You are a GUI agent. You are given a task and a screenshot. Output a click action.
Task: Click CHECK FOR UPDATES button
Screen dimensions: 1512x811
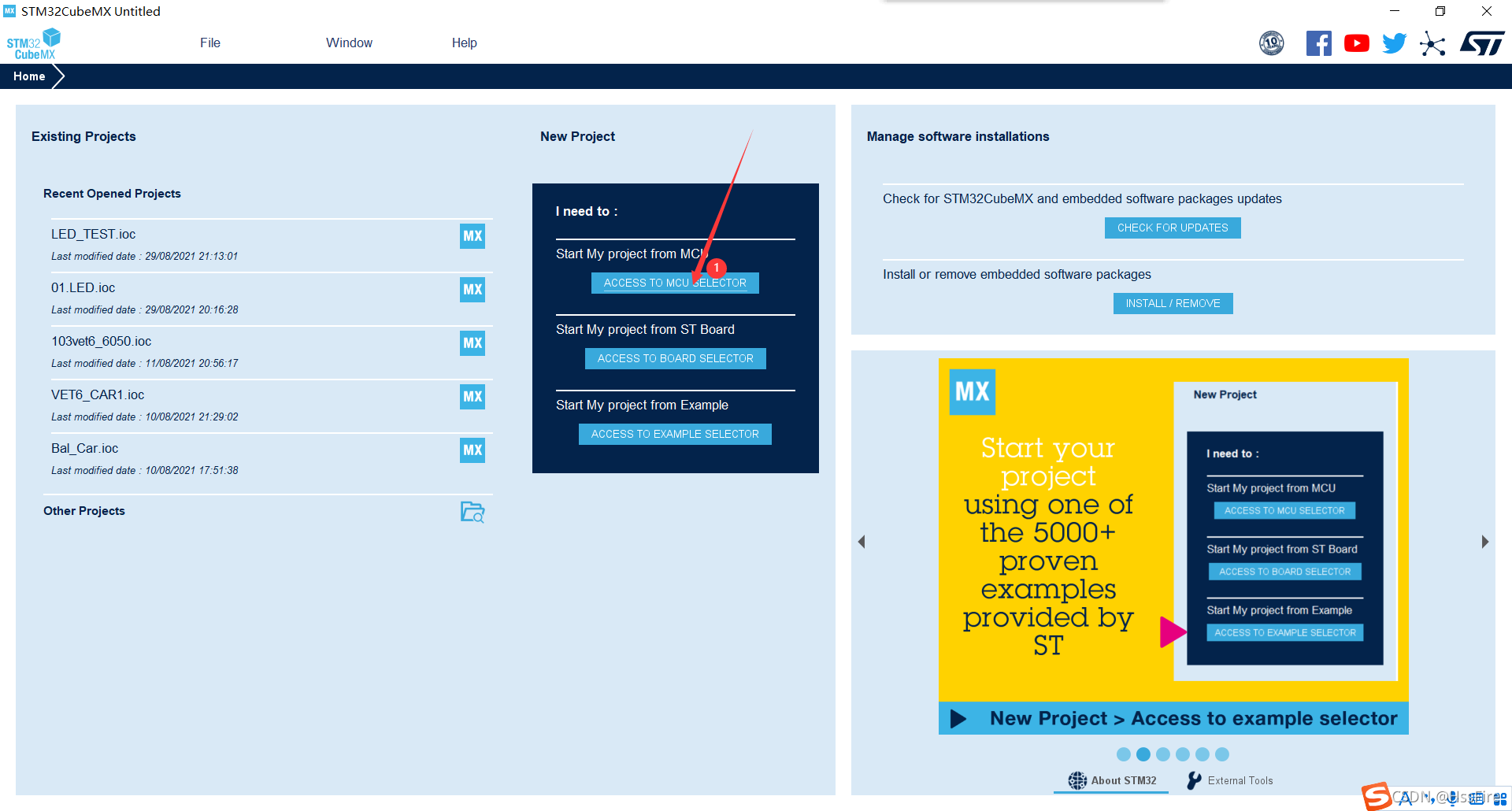tap(1173, 228)
